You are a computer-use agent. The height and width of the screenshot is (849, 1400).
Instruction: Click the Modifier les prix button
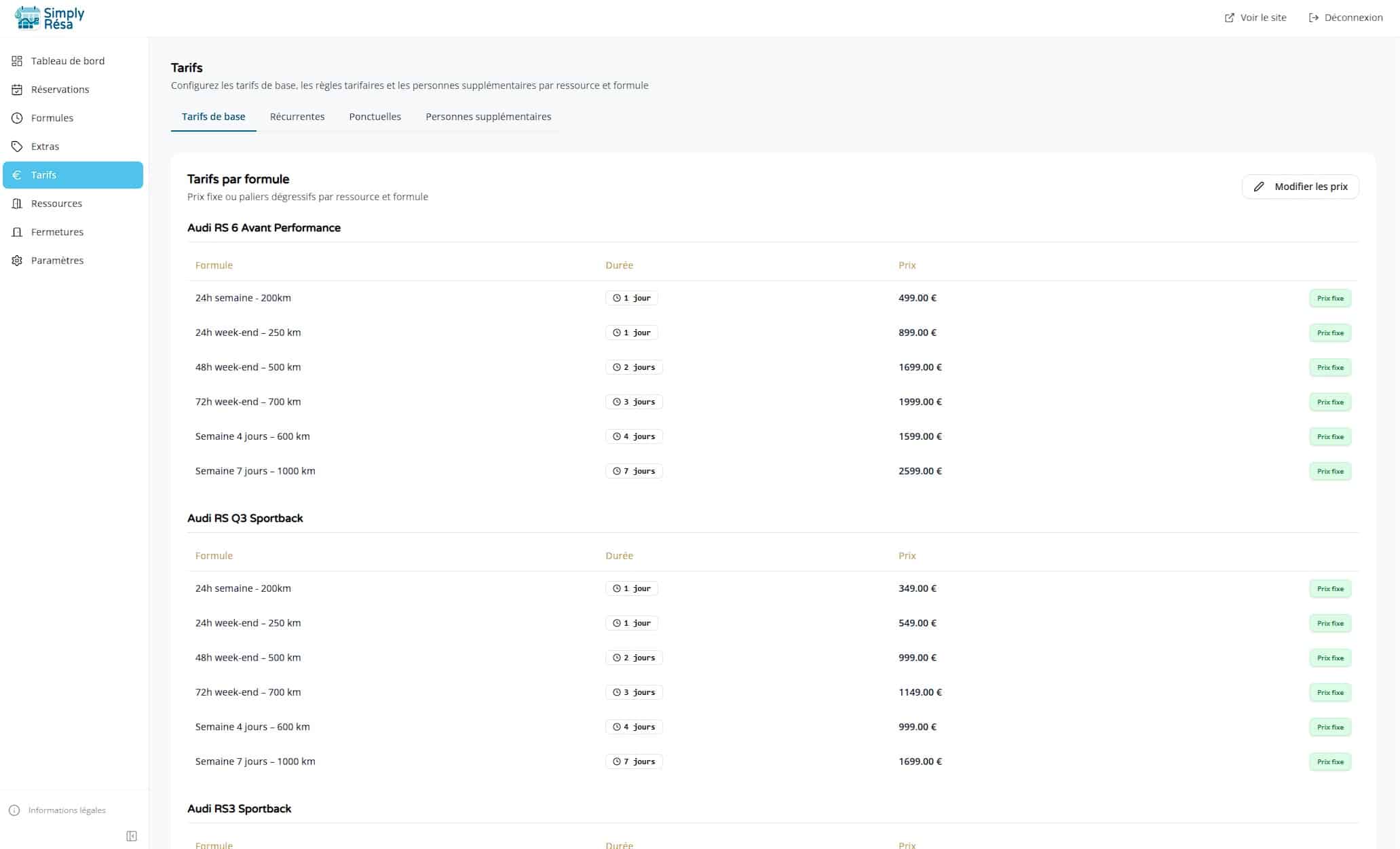coord(1300,186)
